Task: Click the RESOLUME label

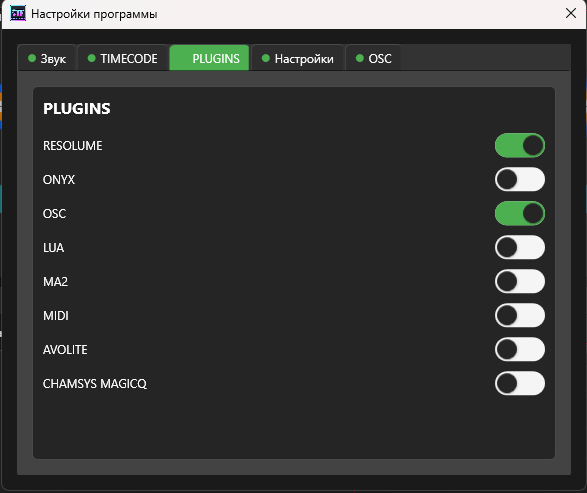Action: point(73,146)
